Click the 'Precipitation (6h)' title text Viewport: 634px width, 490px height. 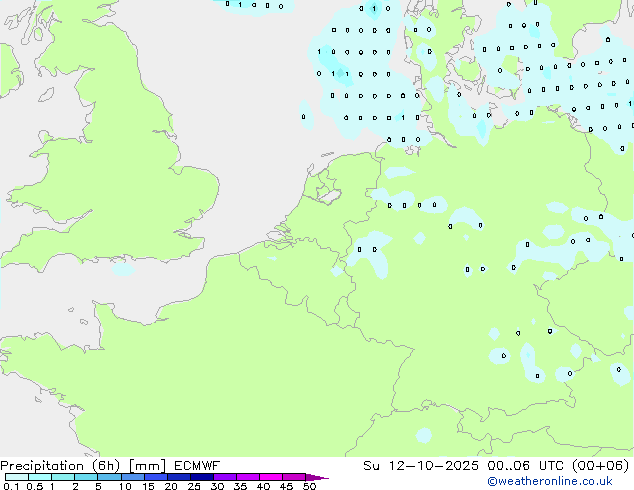click(60, 466)
